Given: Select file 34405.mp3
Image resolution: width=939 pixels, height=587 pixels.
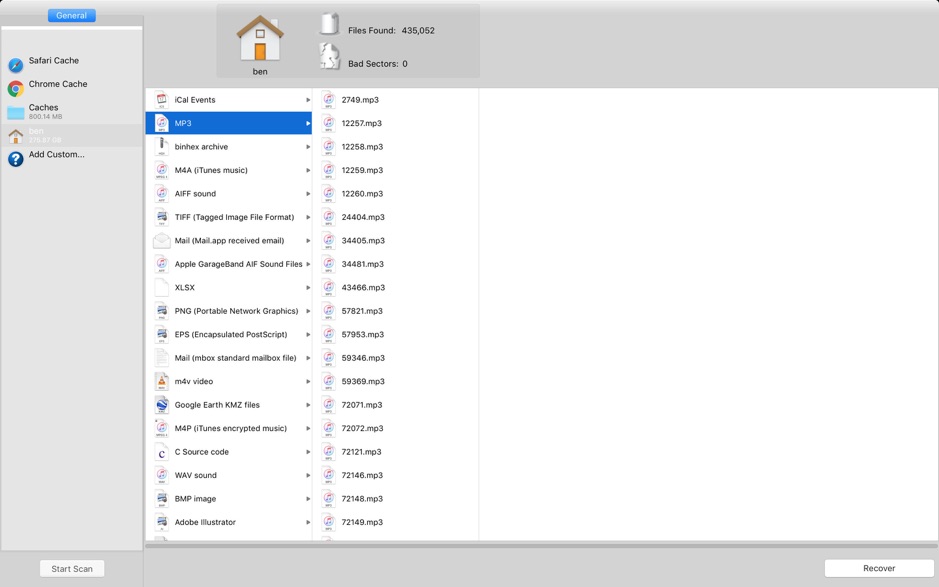Looking at the screenshot, I should point(395,240).
